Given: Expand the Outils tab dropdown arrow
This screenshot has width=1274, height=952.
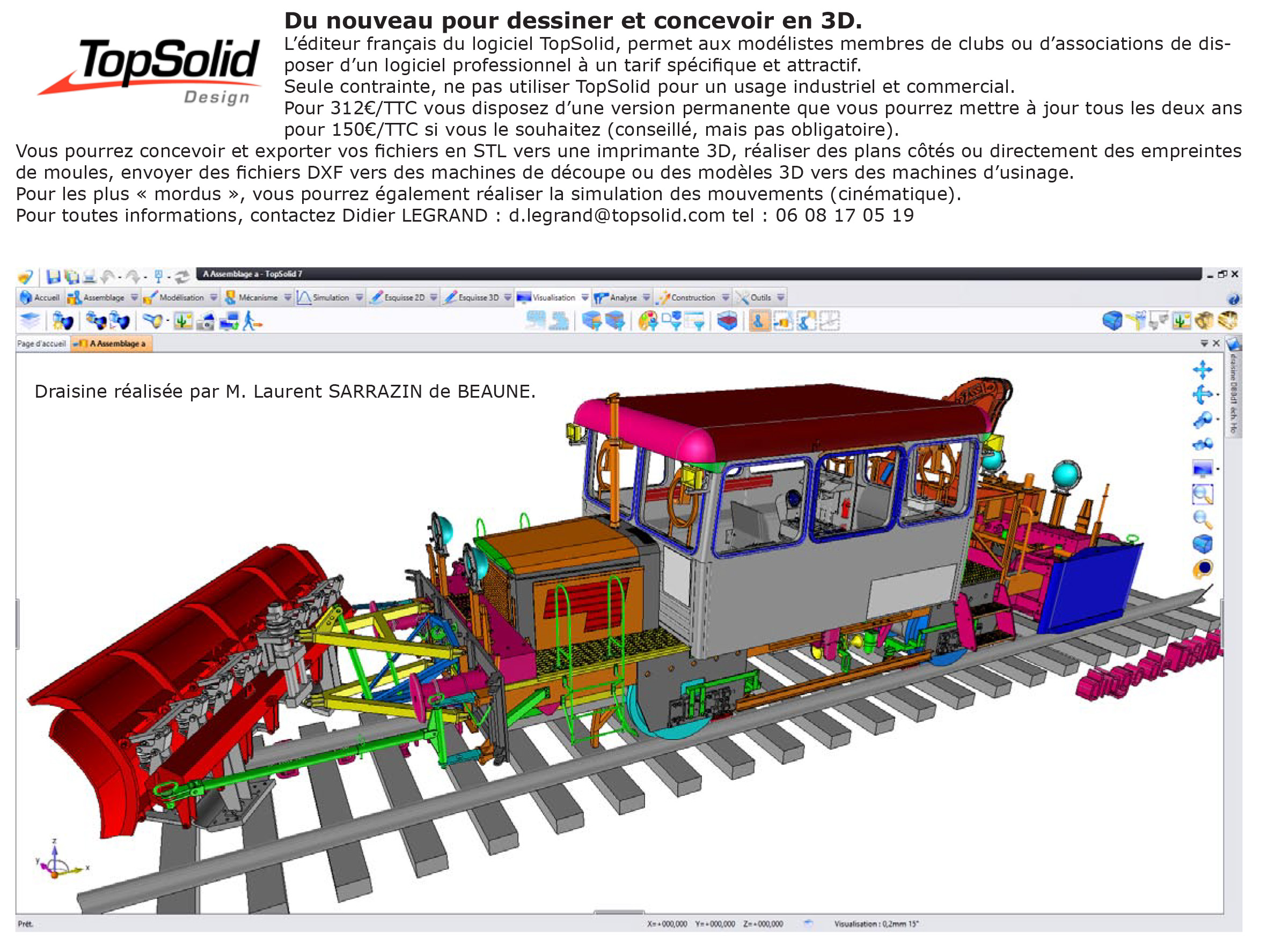Looking at the screenshot, I should point(780,297).
